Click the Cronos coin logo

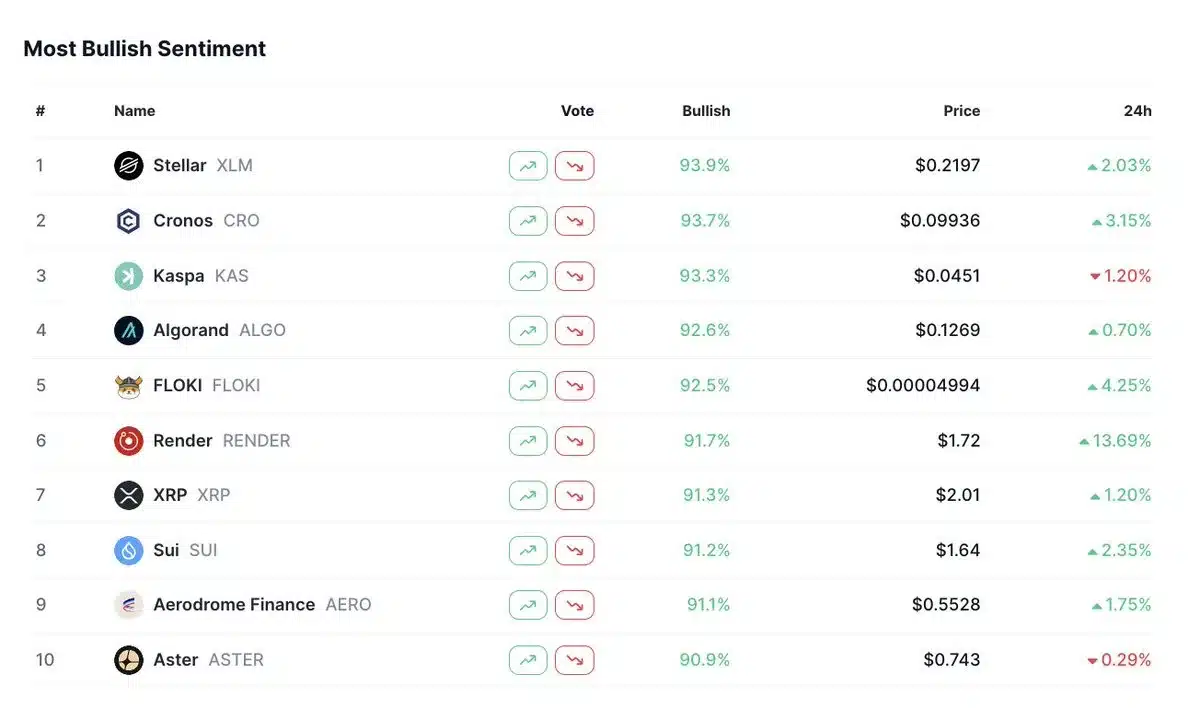(129, 220)
